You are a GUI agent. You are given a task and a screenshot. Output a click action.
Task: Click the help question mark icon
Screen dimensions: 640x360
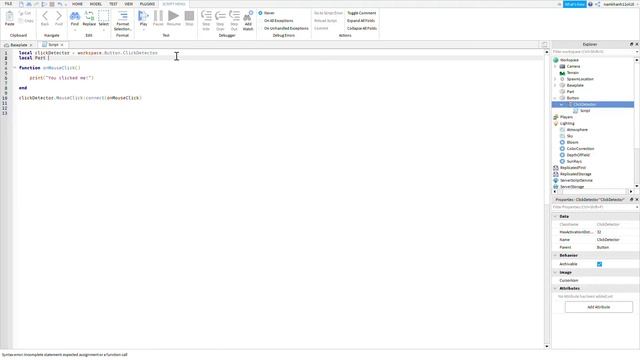590,4
